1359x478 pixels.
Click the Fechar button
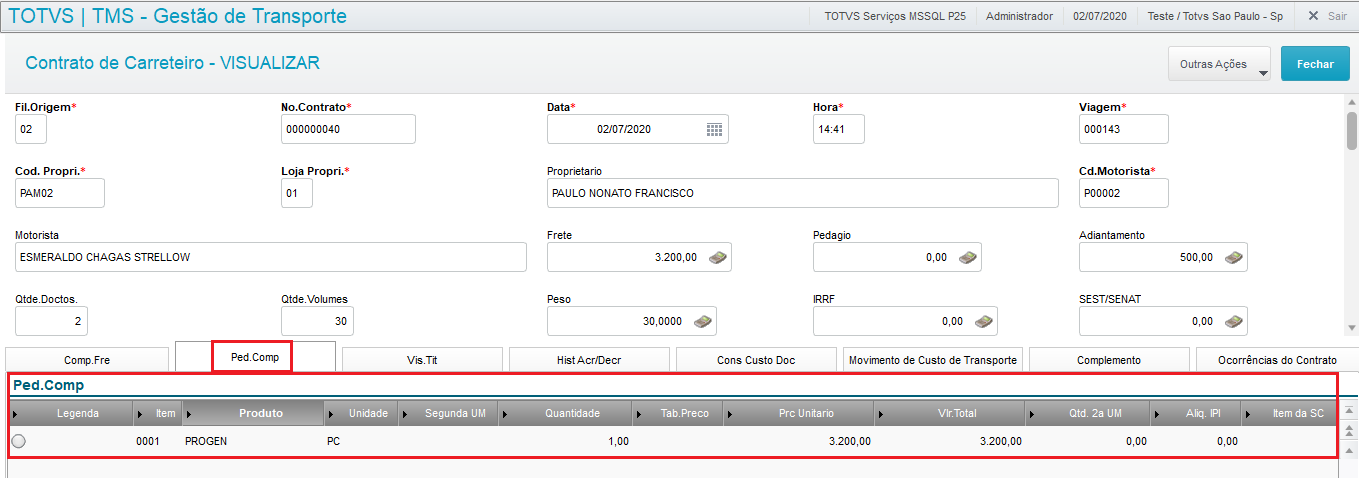coord(1315,64)
